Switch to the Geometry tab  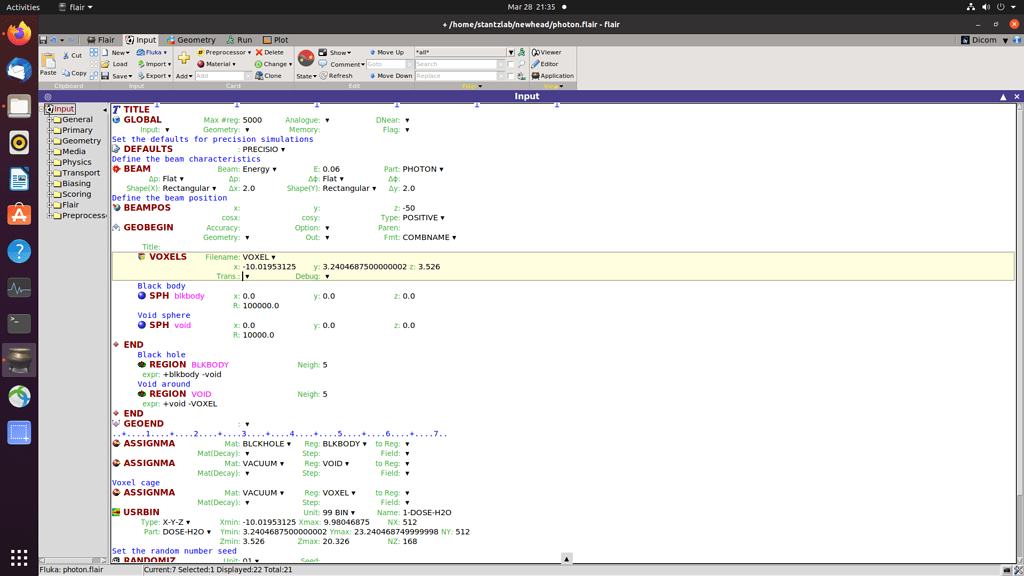click(190, 40)
